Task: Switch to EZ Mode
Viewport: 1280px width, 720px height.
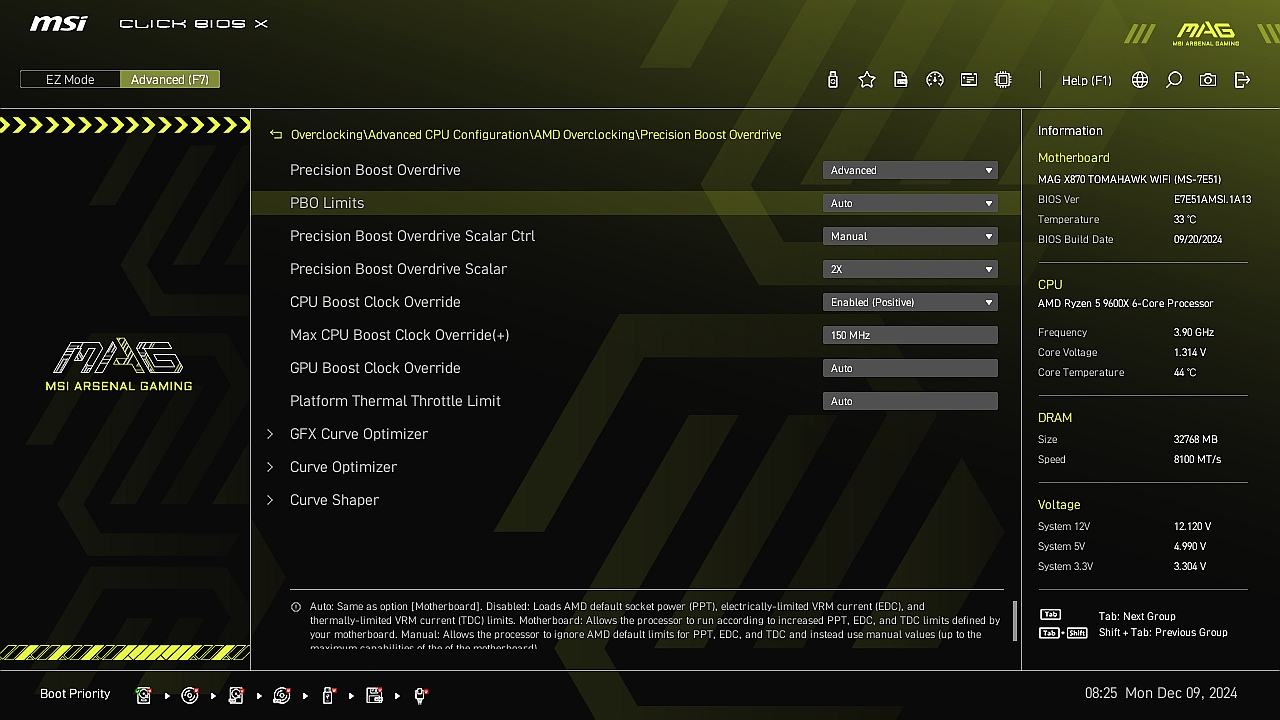Action: (70, 79)
